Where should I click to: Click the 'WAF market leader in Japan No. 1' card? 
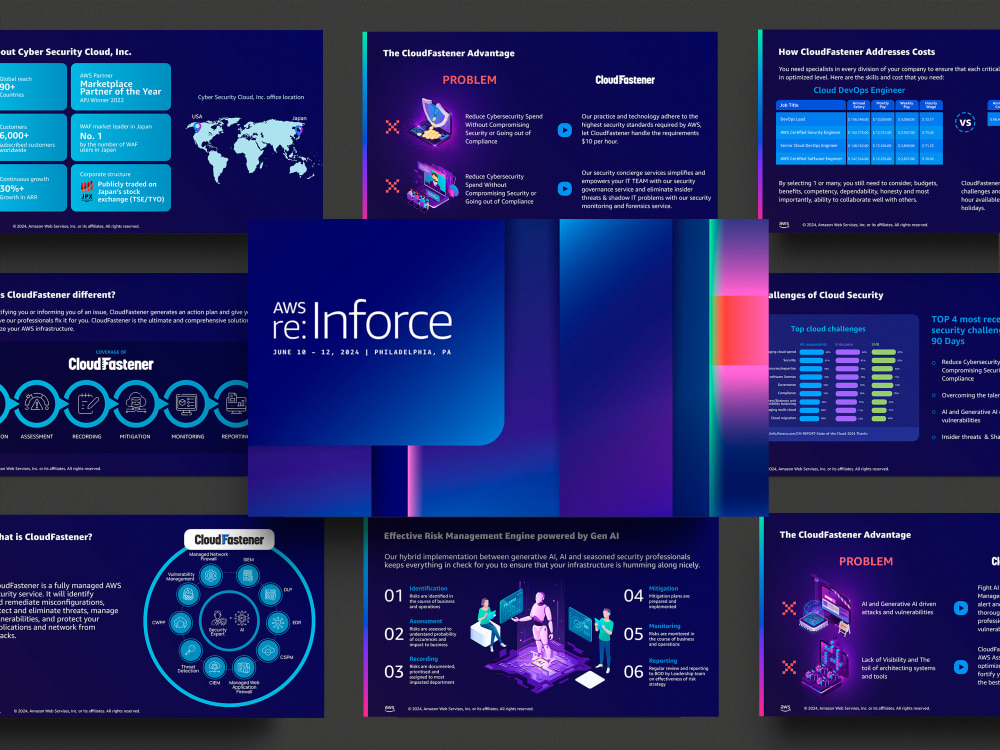tap(121, 137)
